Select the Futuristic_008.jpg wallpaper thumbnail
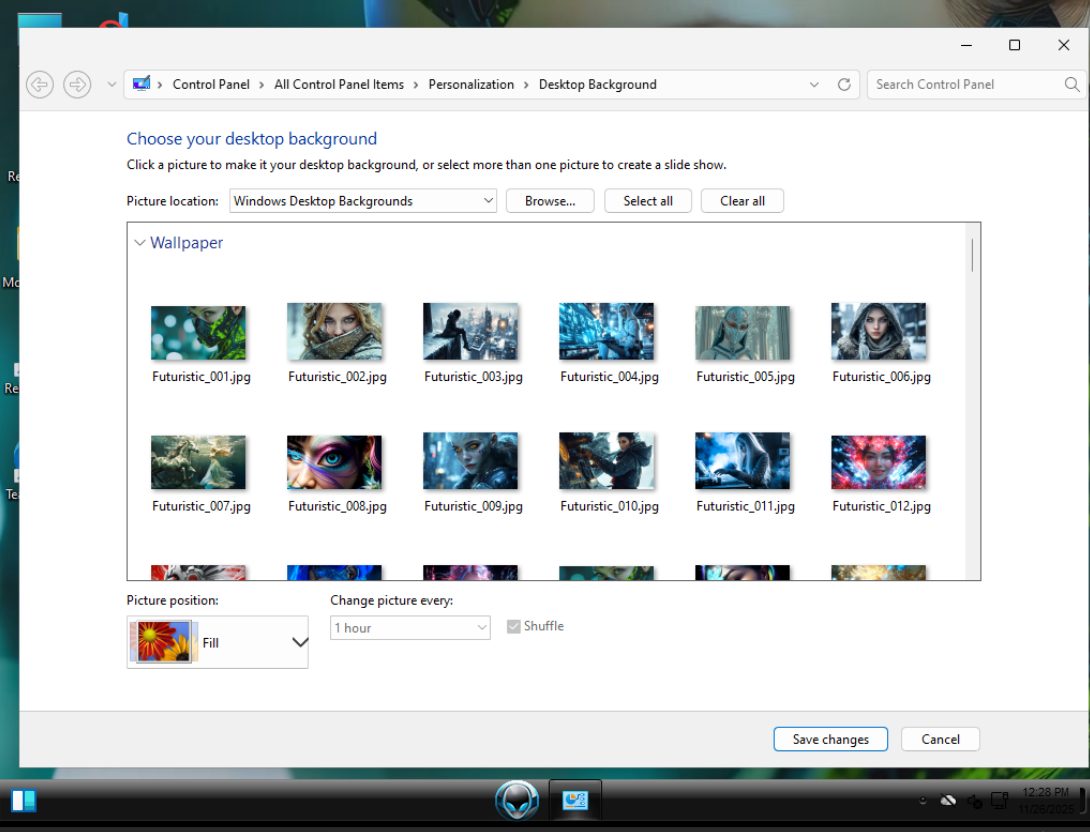Image resolution: width=1090 pixels, height=832 pixels. pyautogui.click(x=334, y=462)
